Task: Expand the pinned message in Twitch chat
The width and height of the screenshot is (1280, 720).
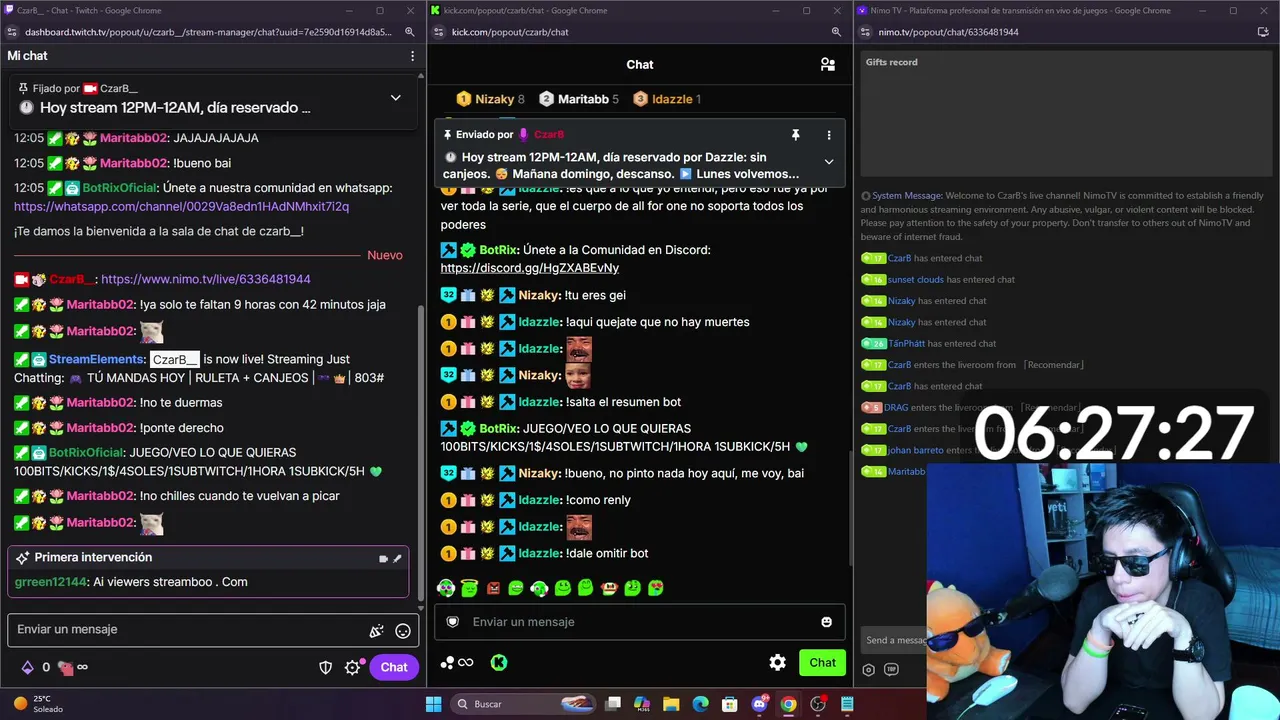Action: coord(396,98)
